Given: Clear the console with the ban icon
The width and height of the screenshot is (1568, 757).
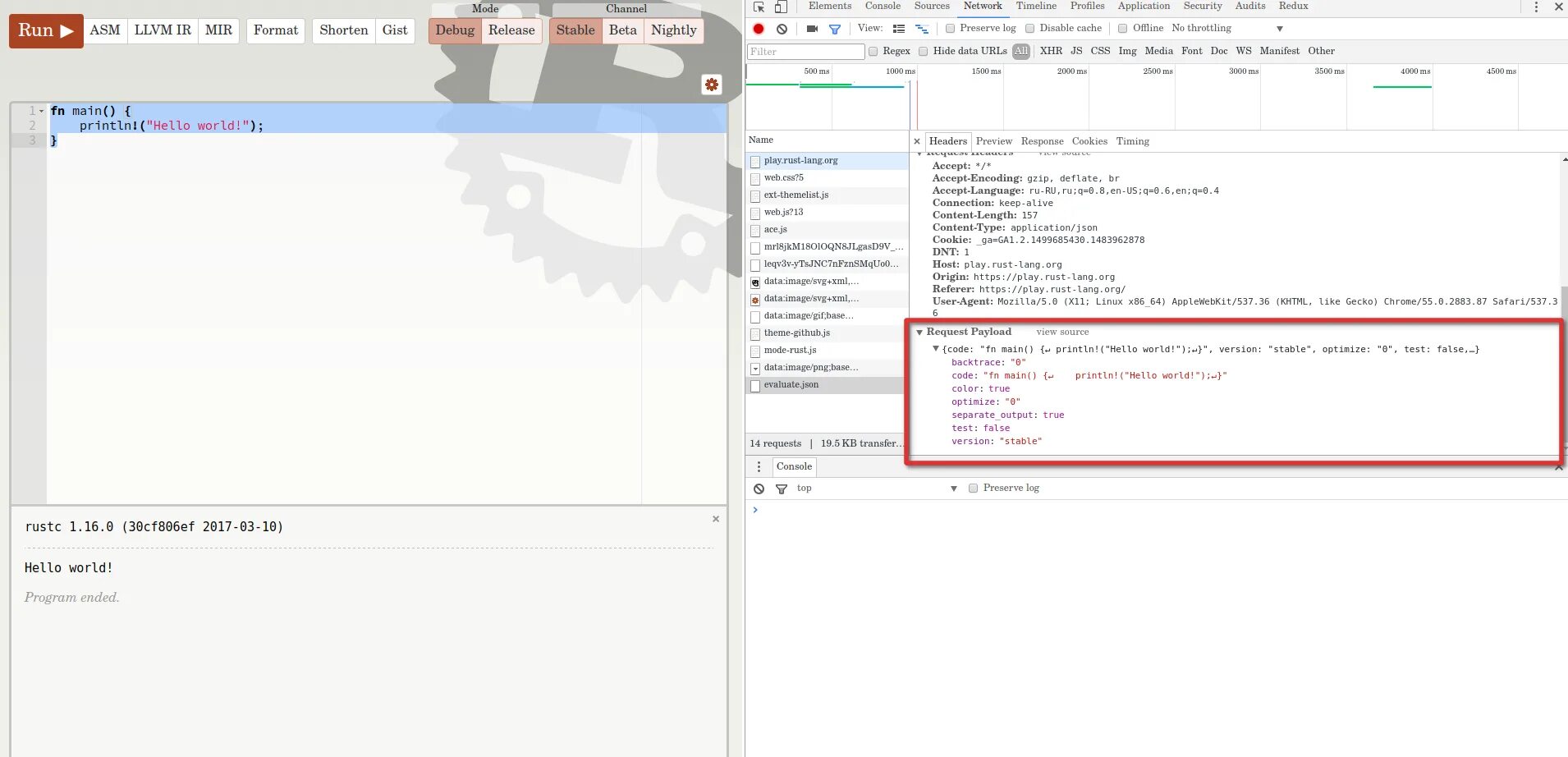Looking at the screenshot, I should pyautogui.click(x=759, y=489).
